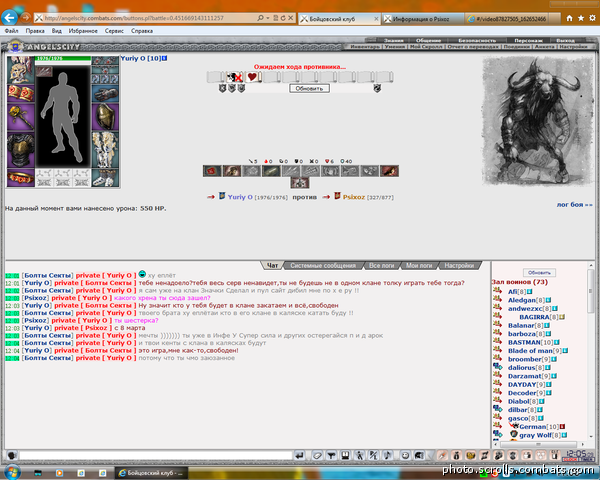
Task: Open the Общение top menu
Action: pyautogui.click(x=429, y=40)
